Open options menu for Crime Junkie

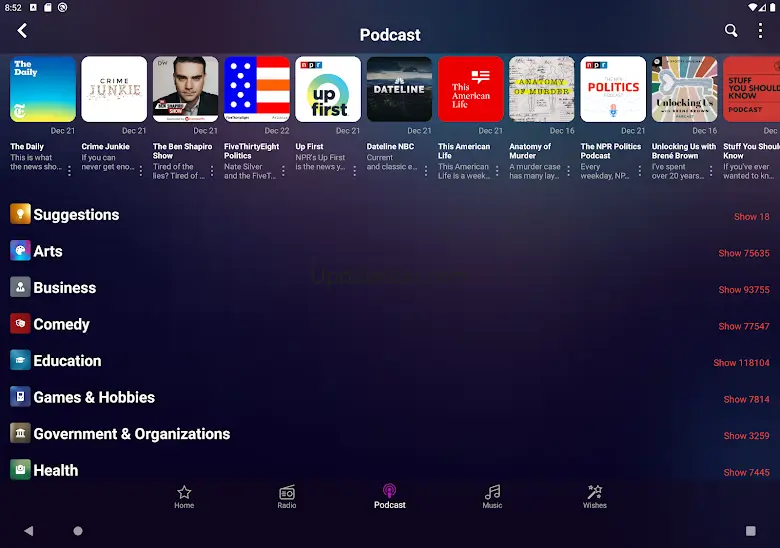coord(141,171)
